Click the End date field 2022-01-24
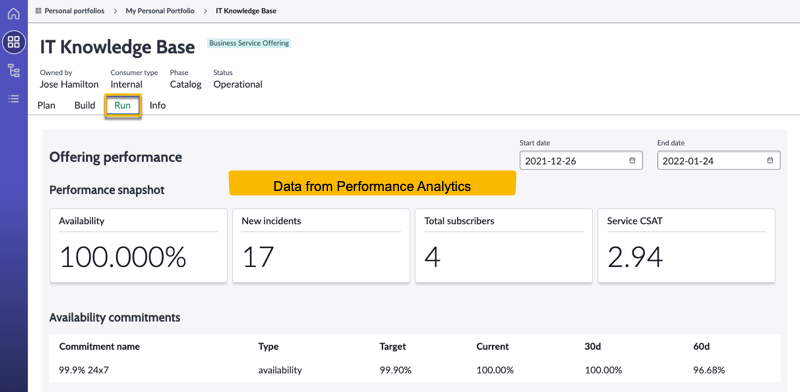 [718, 160]
